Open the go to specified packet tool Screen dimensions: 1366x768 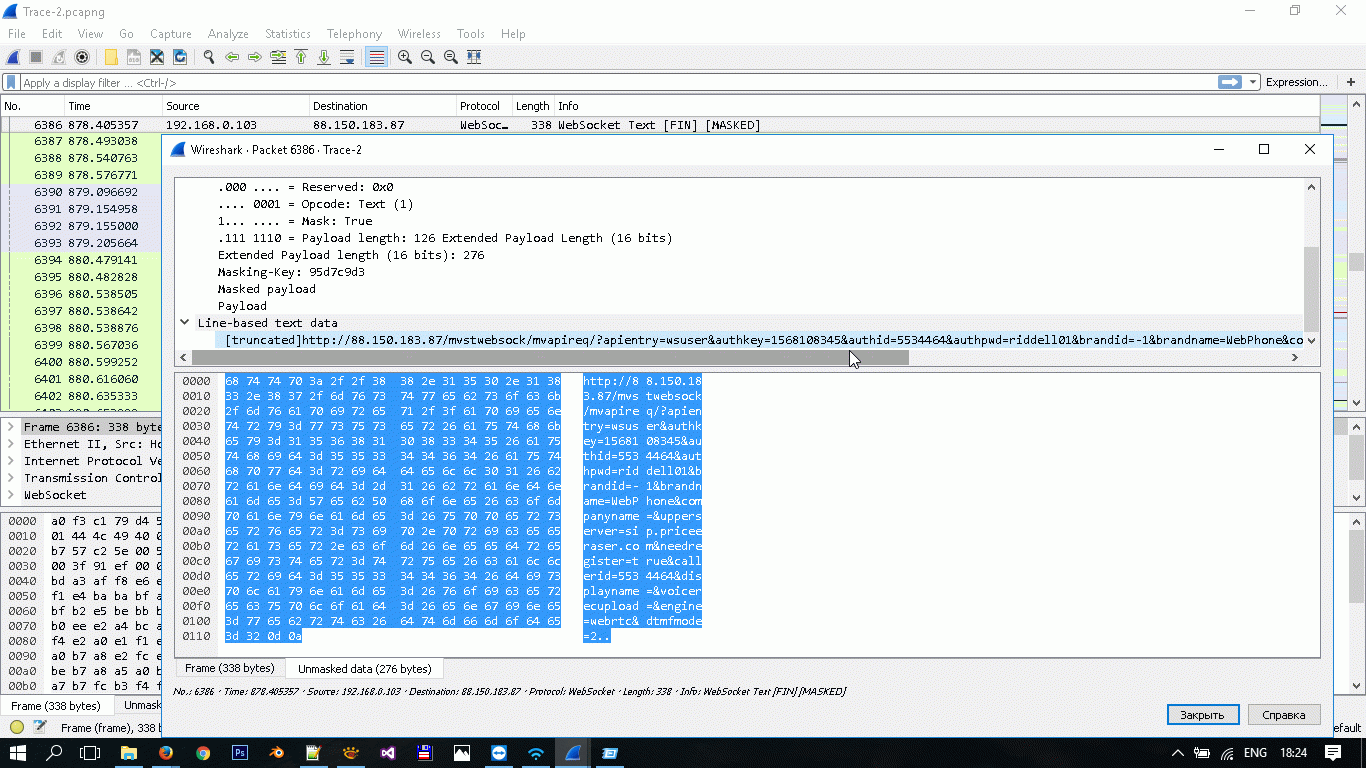[x=278, y=57]
